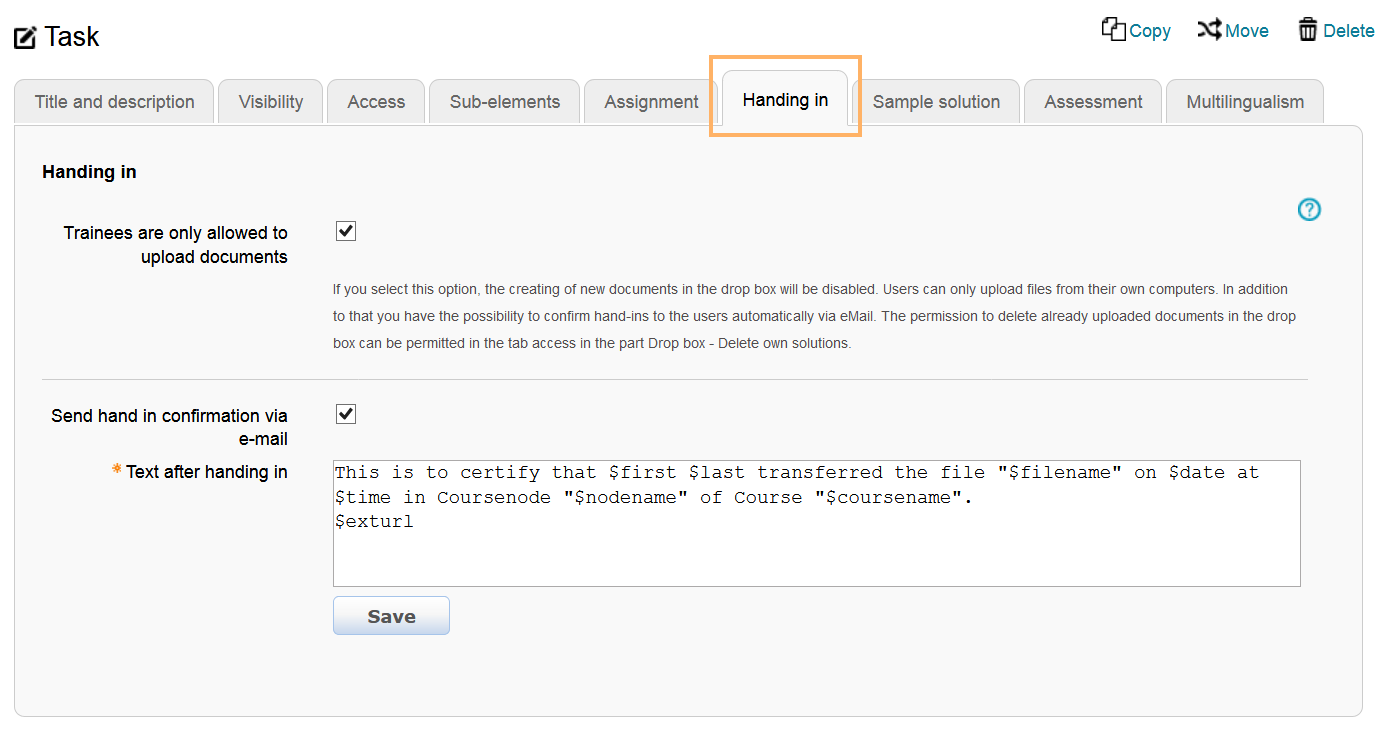Open the Title and description tab

point(114,102)
